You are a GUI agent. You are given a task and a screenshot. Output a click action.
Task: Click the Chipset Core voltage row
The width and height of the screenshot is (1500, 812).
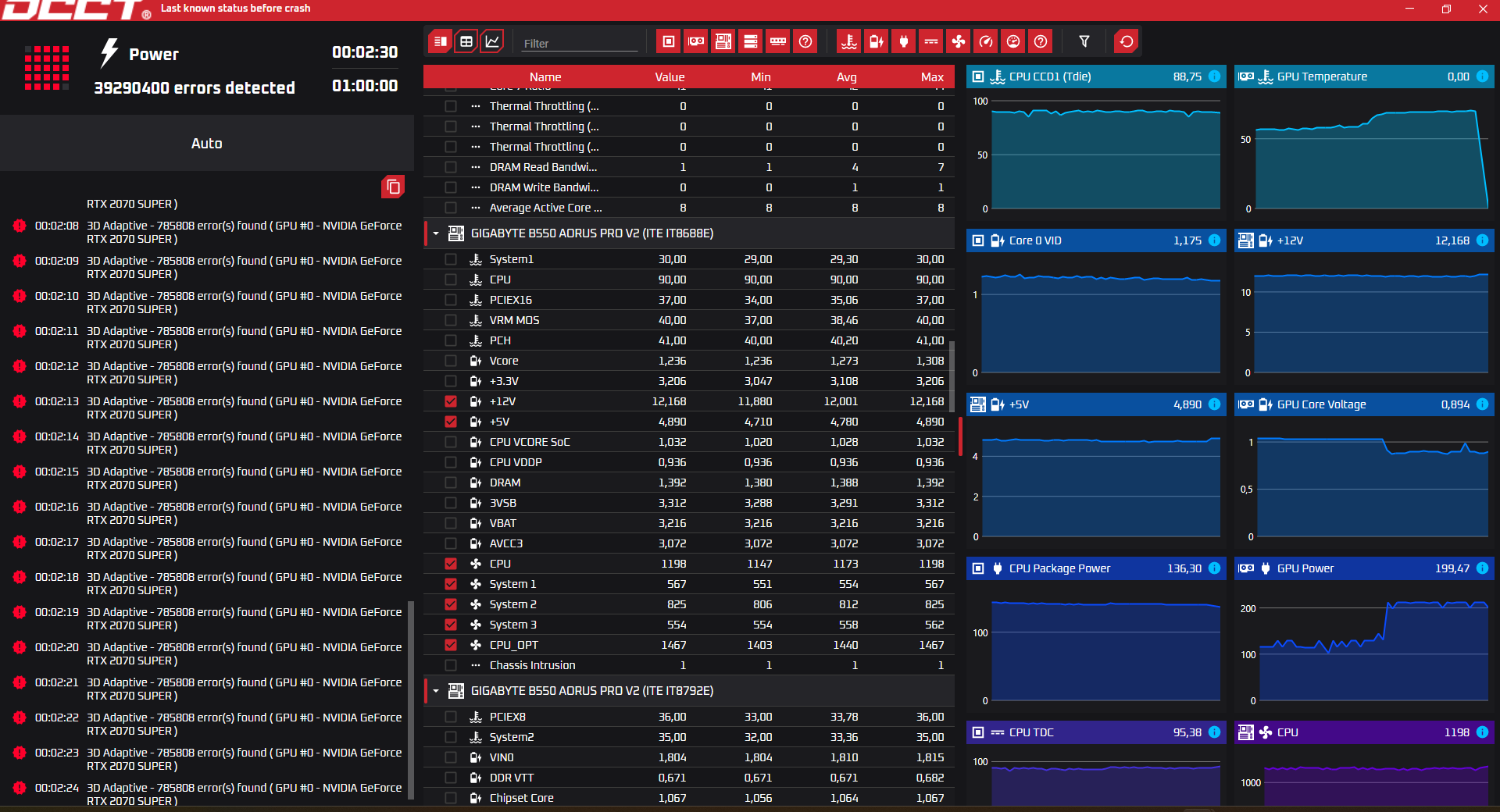[x=689, y=798]
